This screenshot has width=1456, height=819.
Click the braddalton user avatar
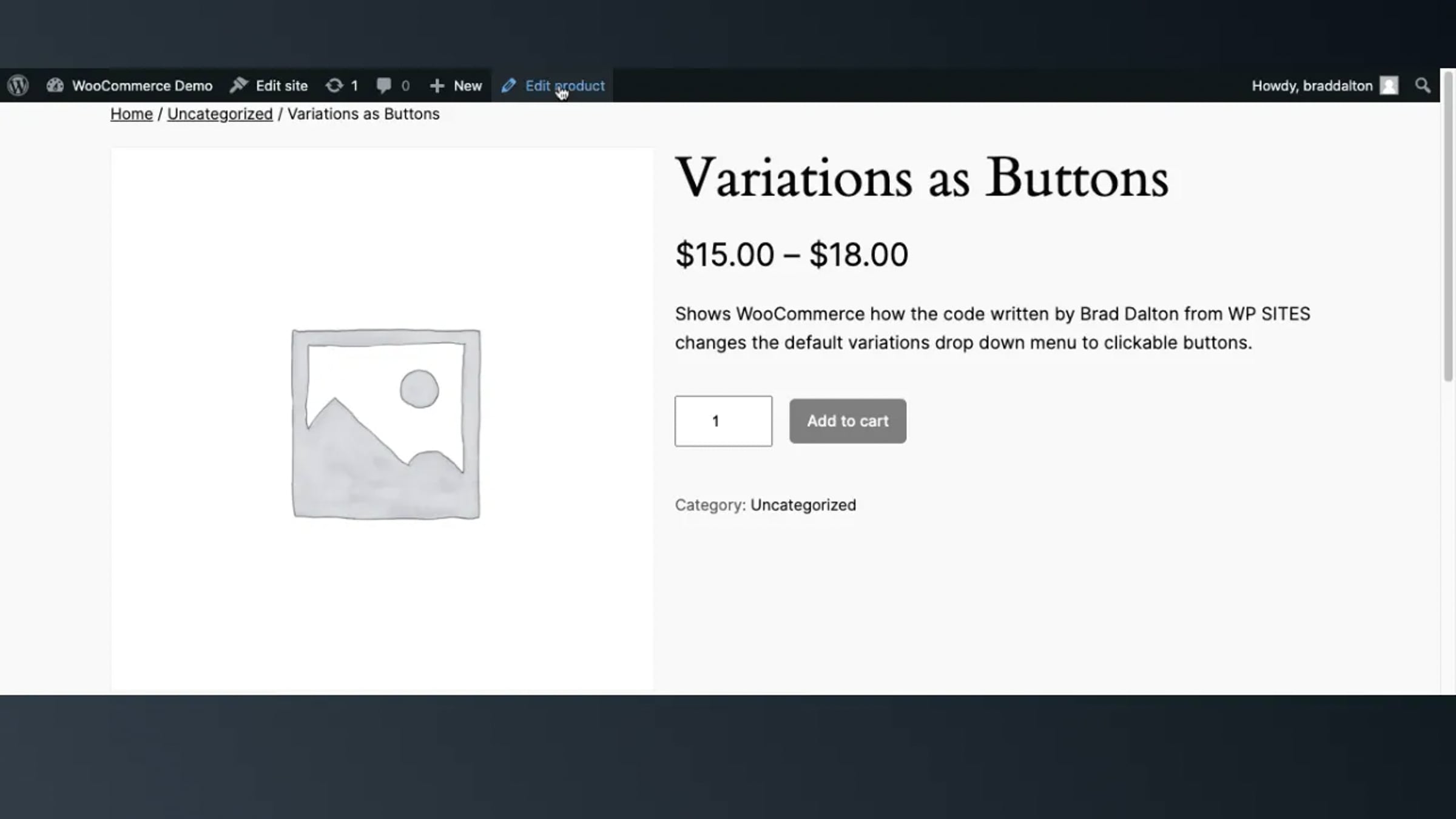pyautogui.click(x=1389, y=86)
